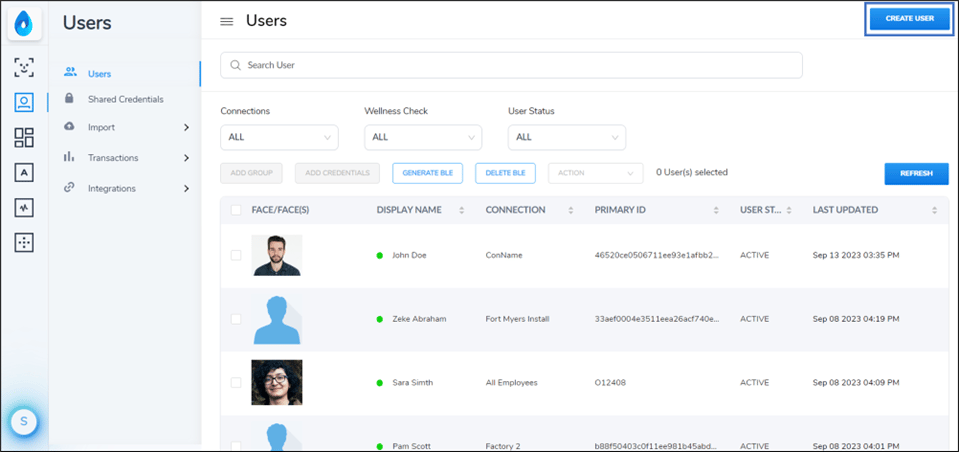The height and width of the screenshot is (452, 959).
Task: Click the Add Credentials button
Action: (x=338, y=173)
